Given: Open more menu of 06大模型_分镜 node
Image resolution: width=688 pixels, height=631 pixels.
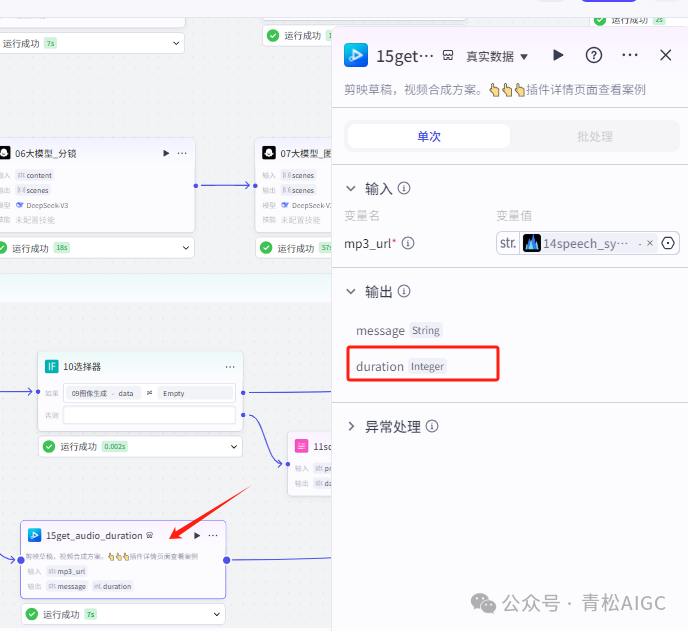Looking at the screenshot, I should [182, 153].
